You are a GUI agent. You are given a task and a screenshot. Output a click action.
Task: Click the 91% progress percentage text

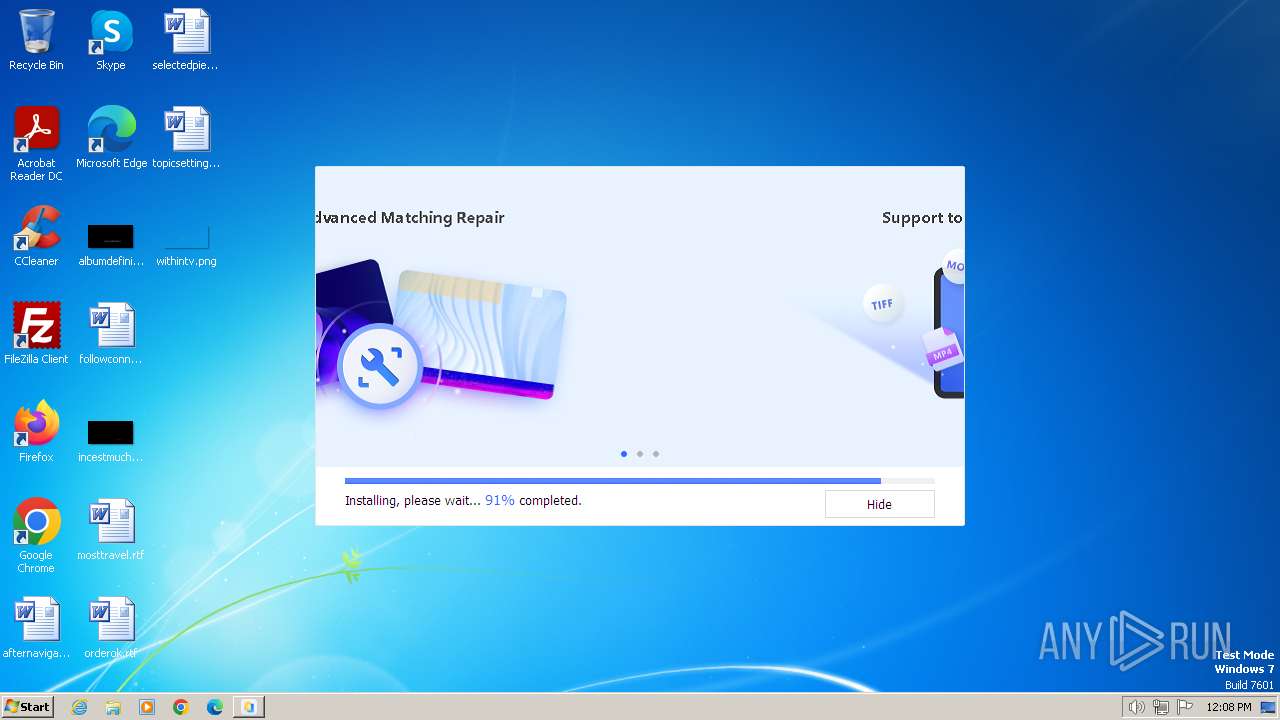(x=500, y=500)
